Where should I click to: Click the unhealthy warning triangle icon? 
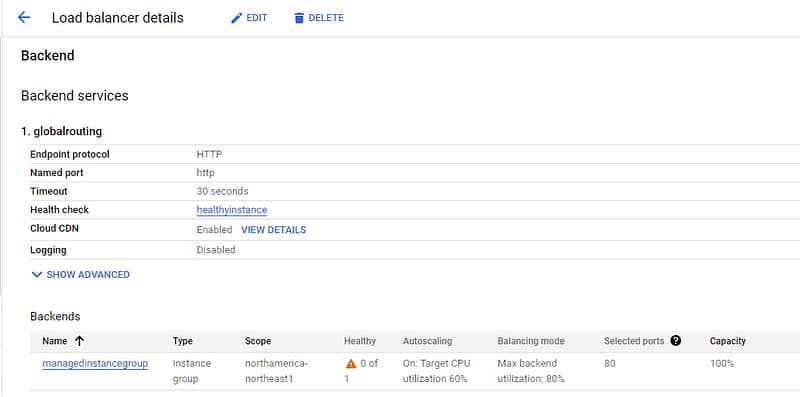pos(351,364)
